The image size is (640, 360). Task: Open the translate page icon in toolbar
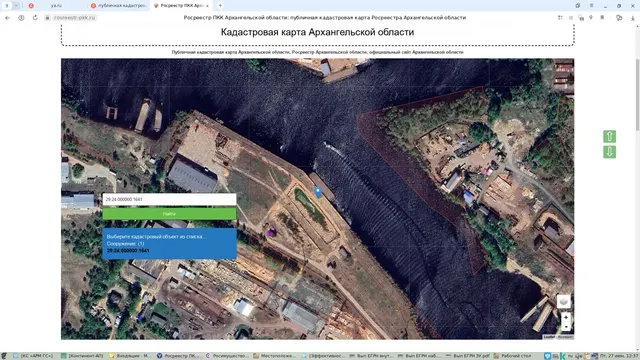coord(619,18)
